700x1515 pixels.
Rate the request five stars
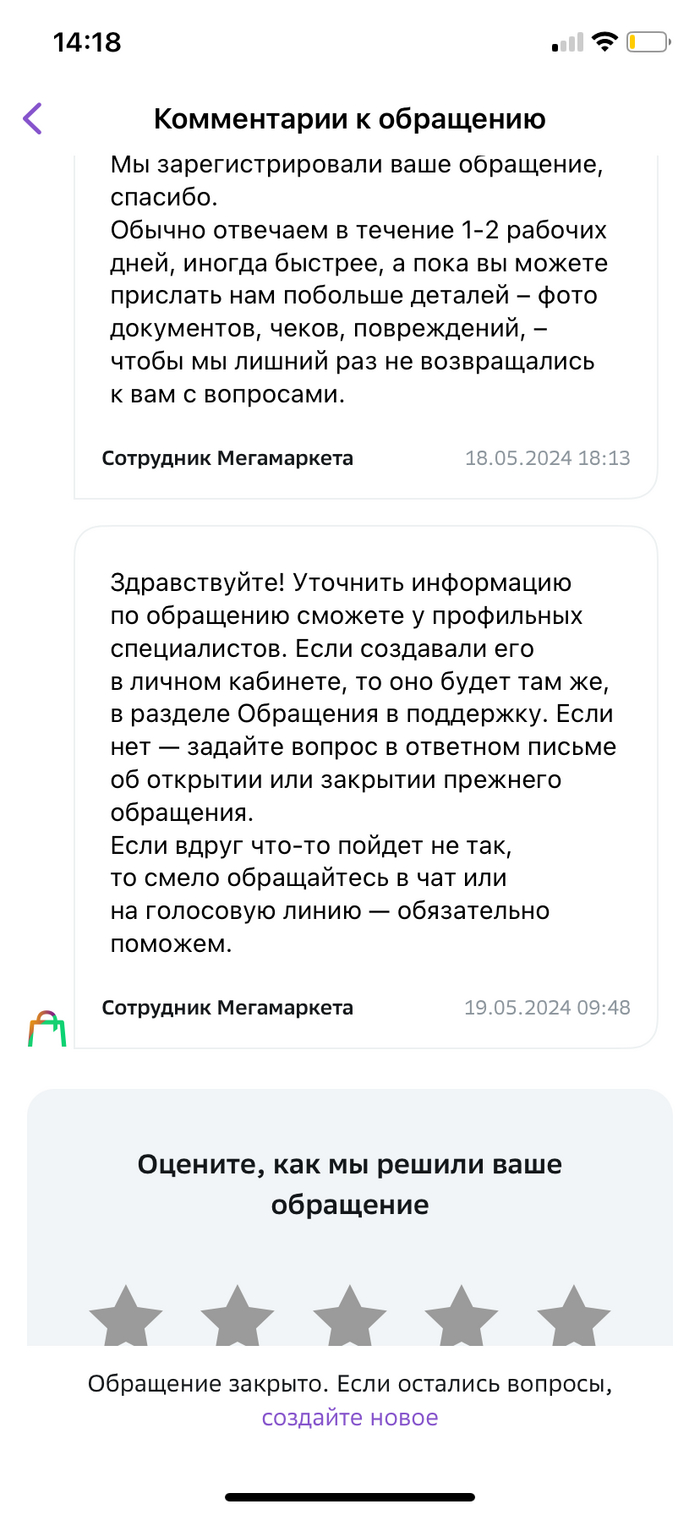pyautogui.click(x=574, y=1315)
